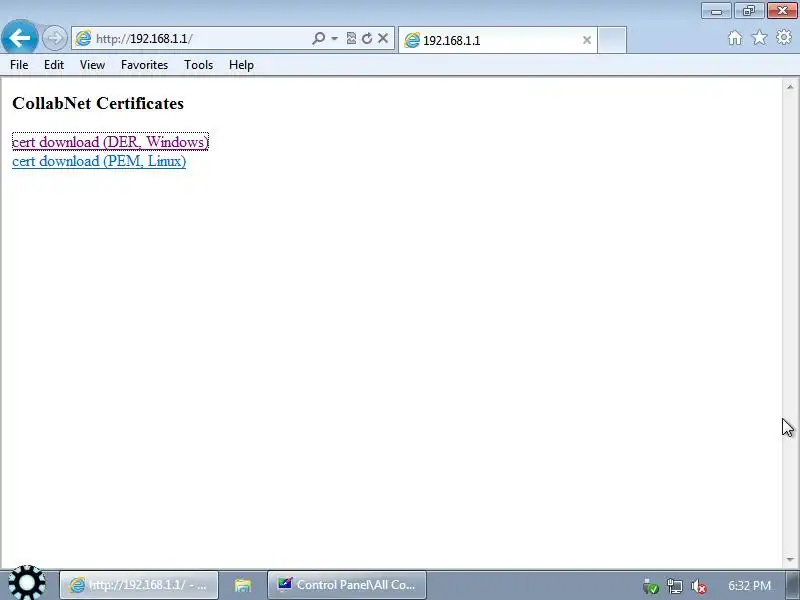Click the Show Desktop strip
This screenshot has width=800, height=600.
[793, 585]
